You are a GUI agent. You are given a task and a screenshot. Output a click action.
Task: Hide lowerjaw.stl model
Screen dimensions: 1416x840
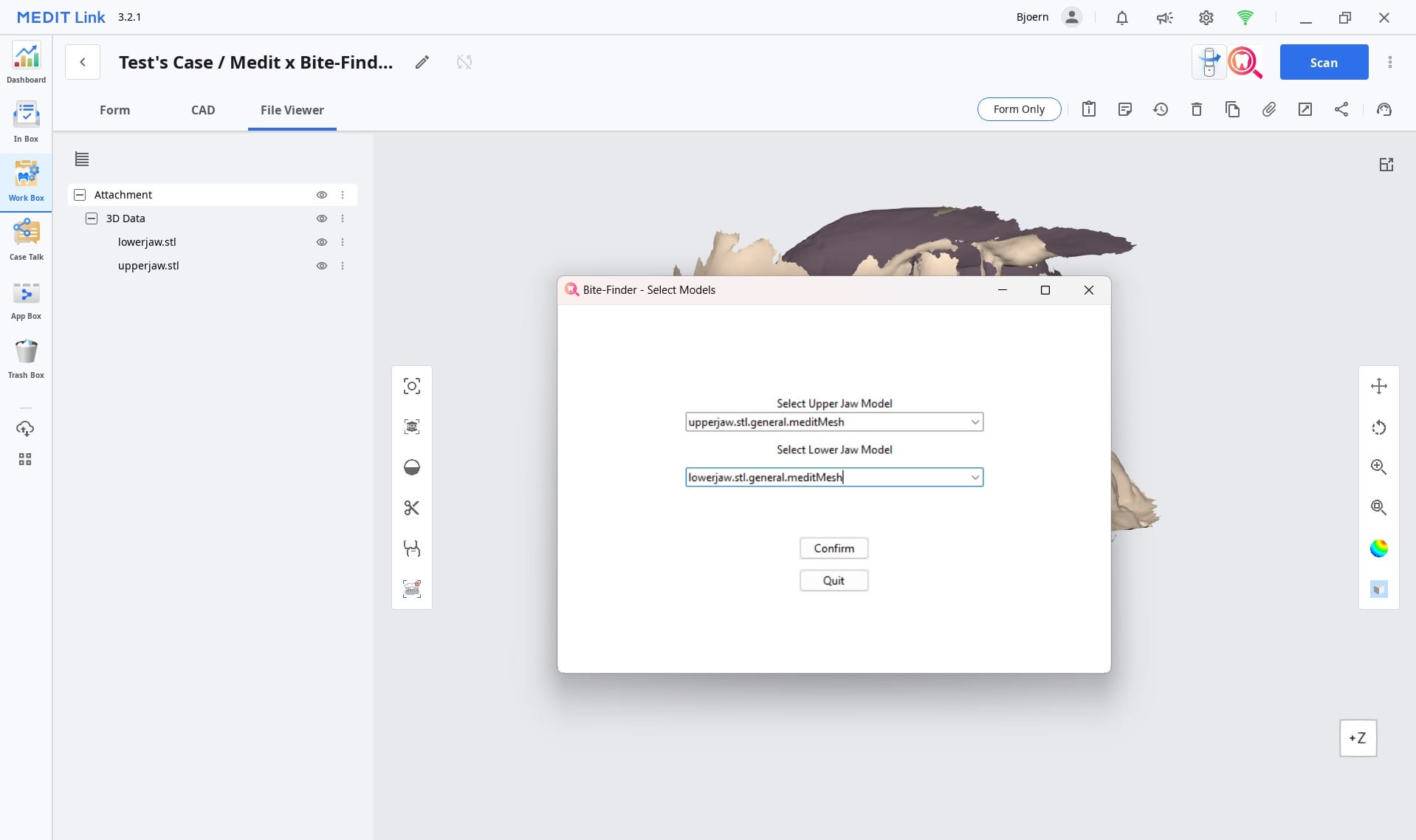pos(322,242)
